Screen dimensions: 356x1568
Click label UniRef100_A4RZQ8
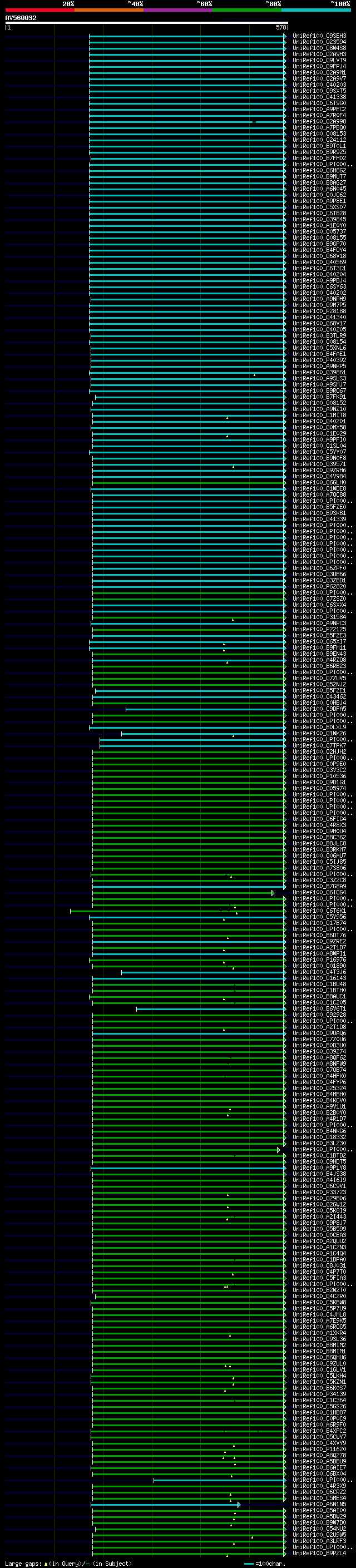click(319, 660)
